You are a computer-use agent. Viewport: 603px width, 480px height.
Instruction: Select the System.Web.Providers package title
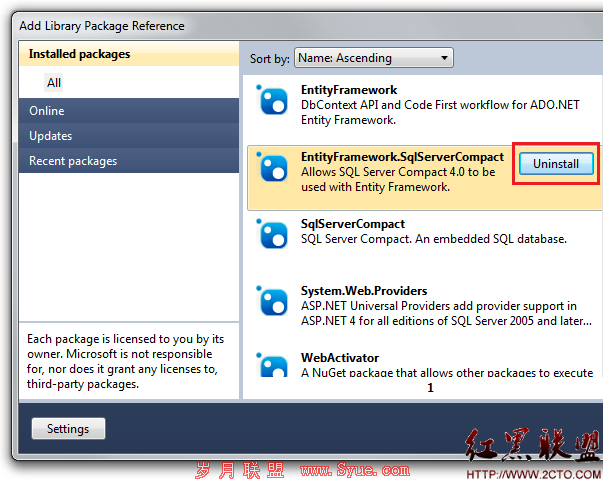tap(364, 291)
